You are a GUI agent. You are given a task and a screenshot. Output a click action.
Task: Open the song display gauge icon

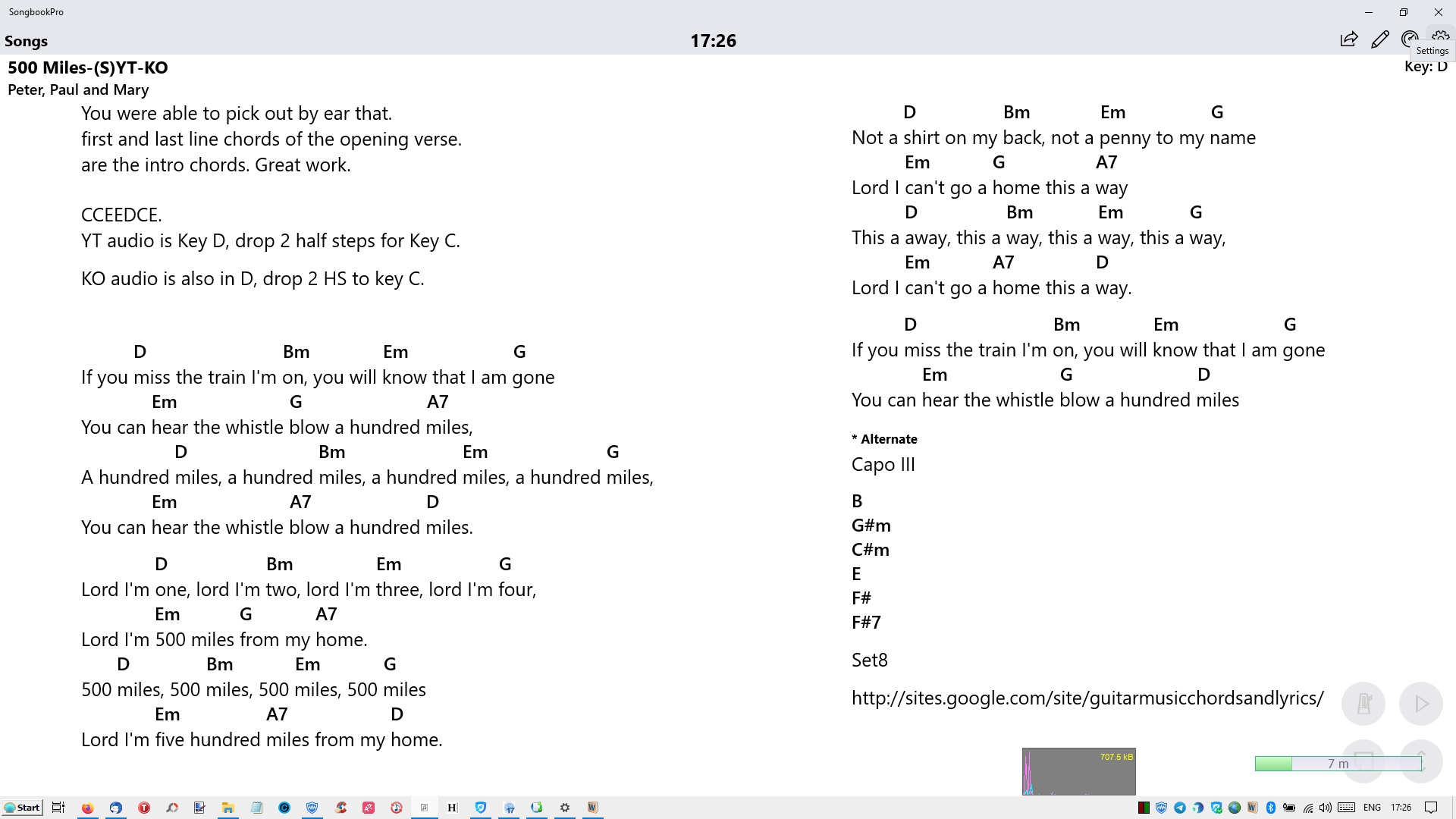[x=1409, y=39]
